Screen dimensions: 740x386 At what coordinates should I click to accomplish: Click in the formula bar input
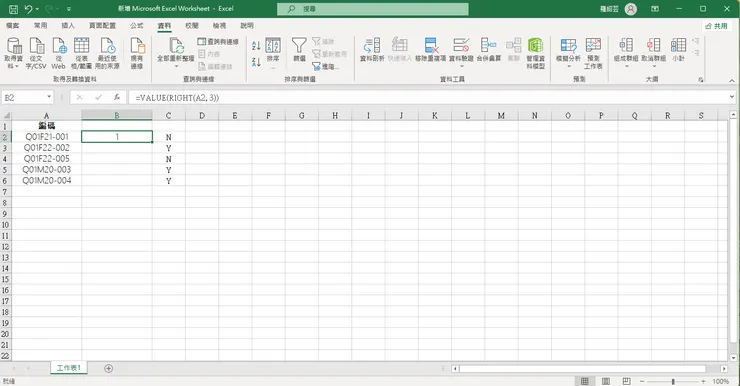427,97
